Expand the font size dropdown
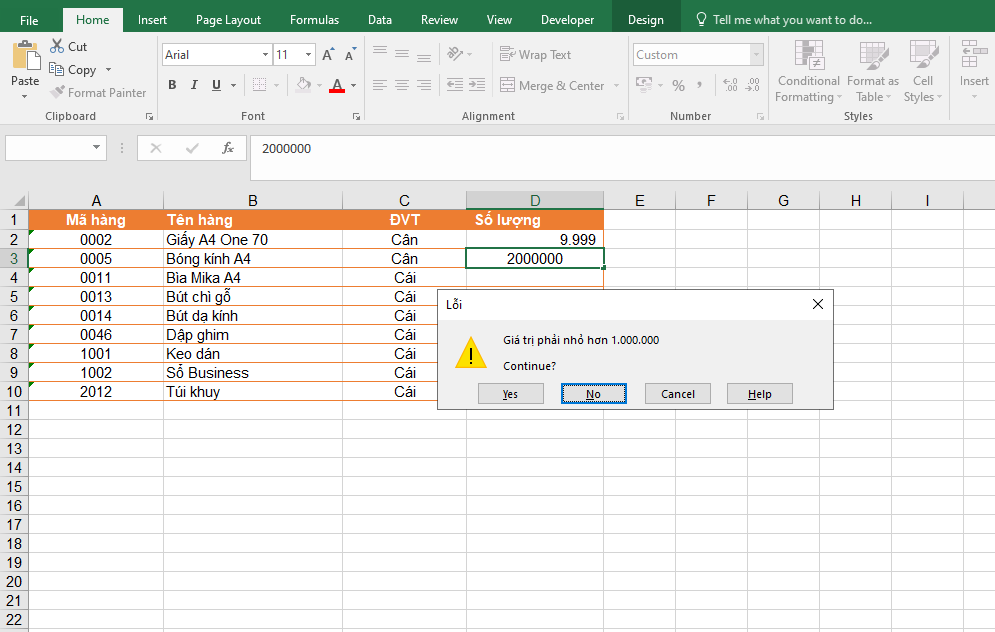The image size is (995, 632). 309,55
